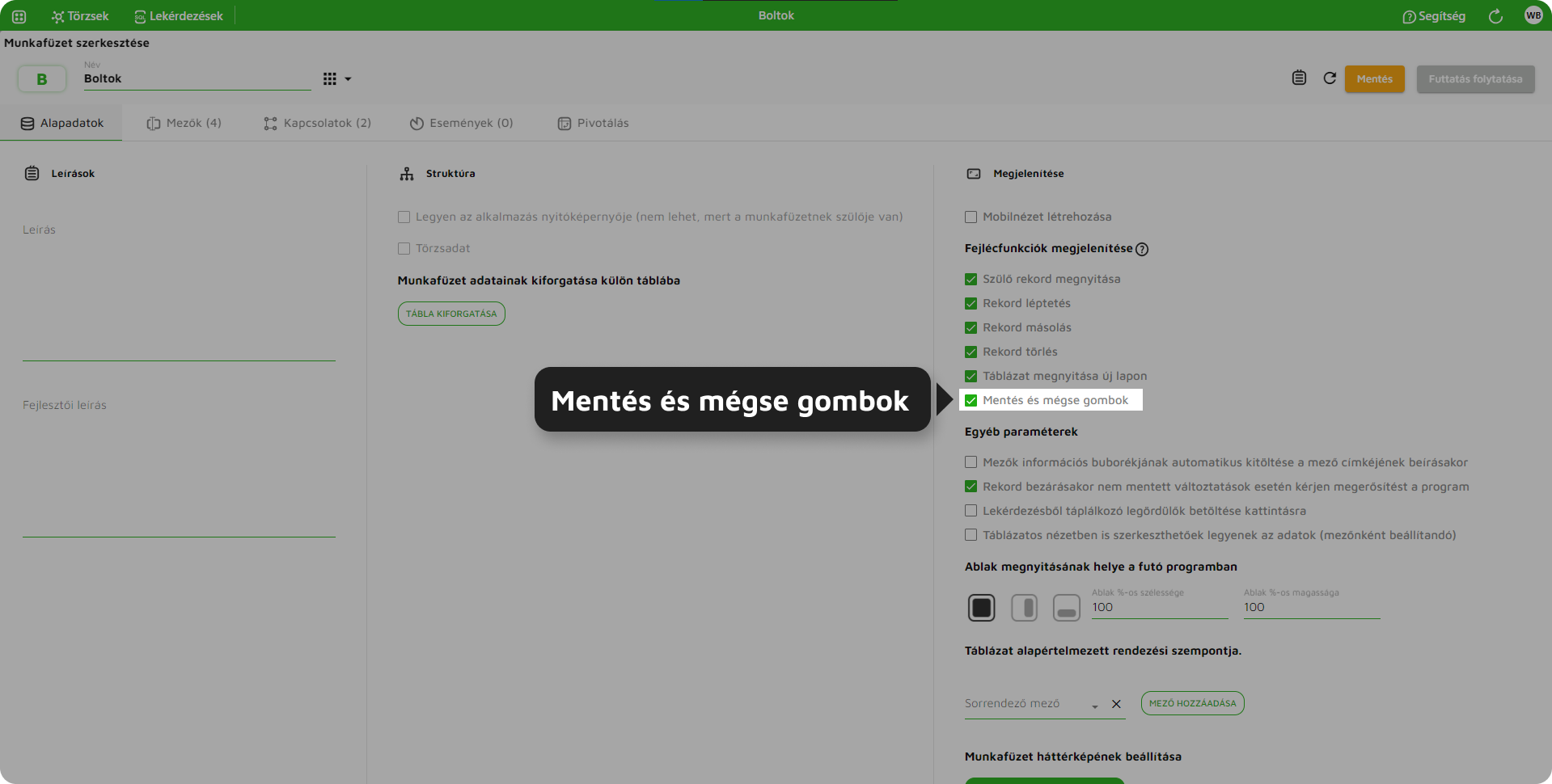Click the help icon next to Fejlécfunkciók megjelenítése
This screenshot has height=784, width=1552.
click(1142, 249)
